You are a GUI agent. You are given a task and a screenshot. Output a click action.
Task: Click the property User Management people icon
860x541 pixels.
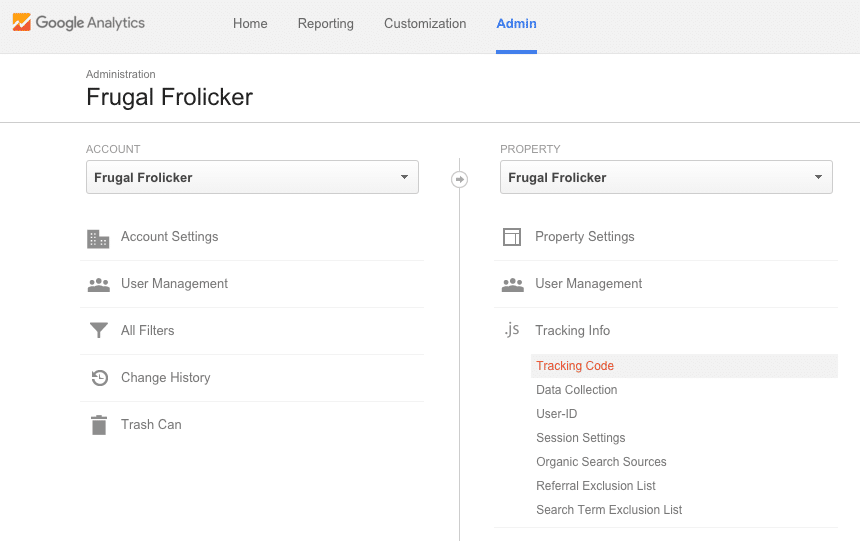click(513, 285)
